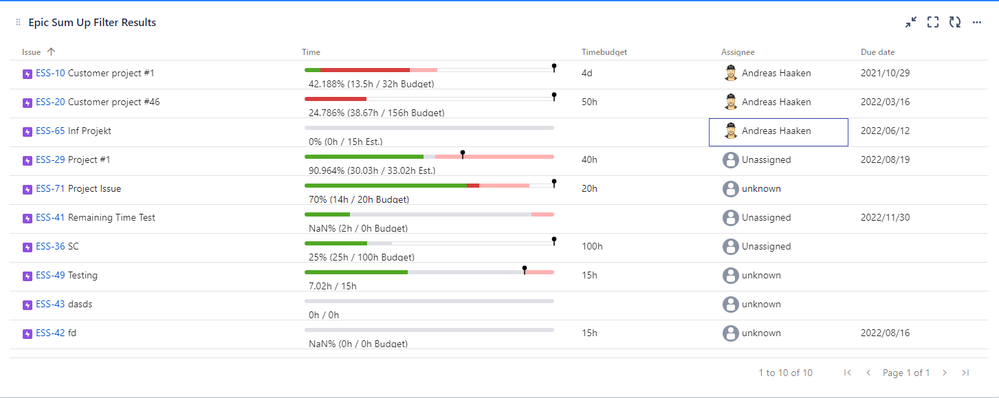Grab the gadget drag handle icon

coord(18,22)
